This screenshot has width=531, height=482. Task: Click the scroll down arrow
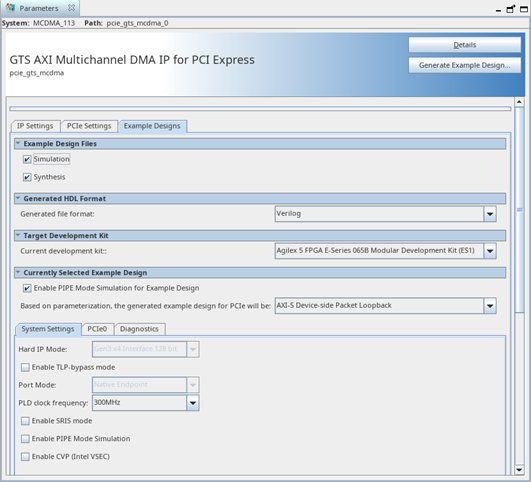point(519,469)
